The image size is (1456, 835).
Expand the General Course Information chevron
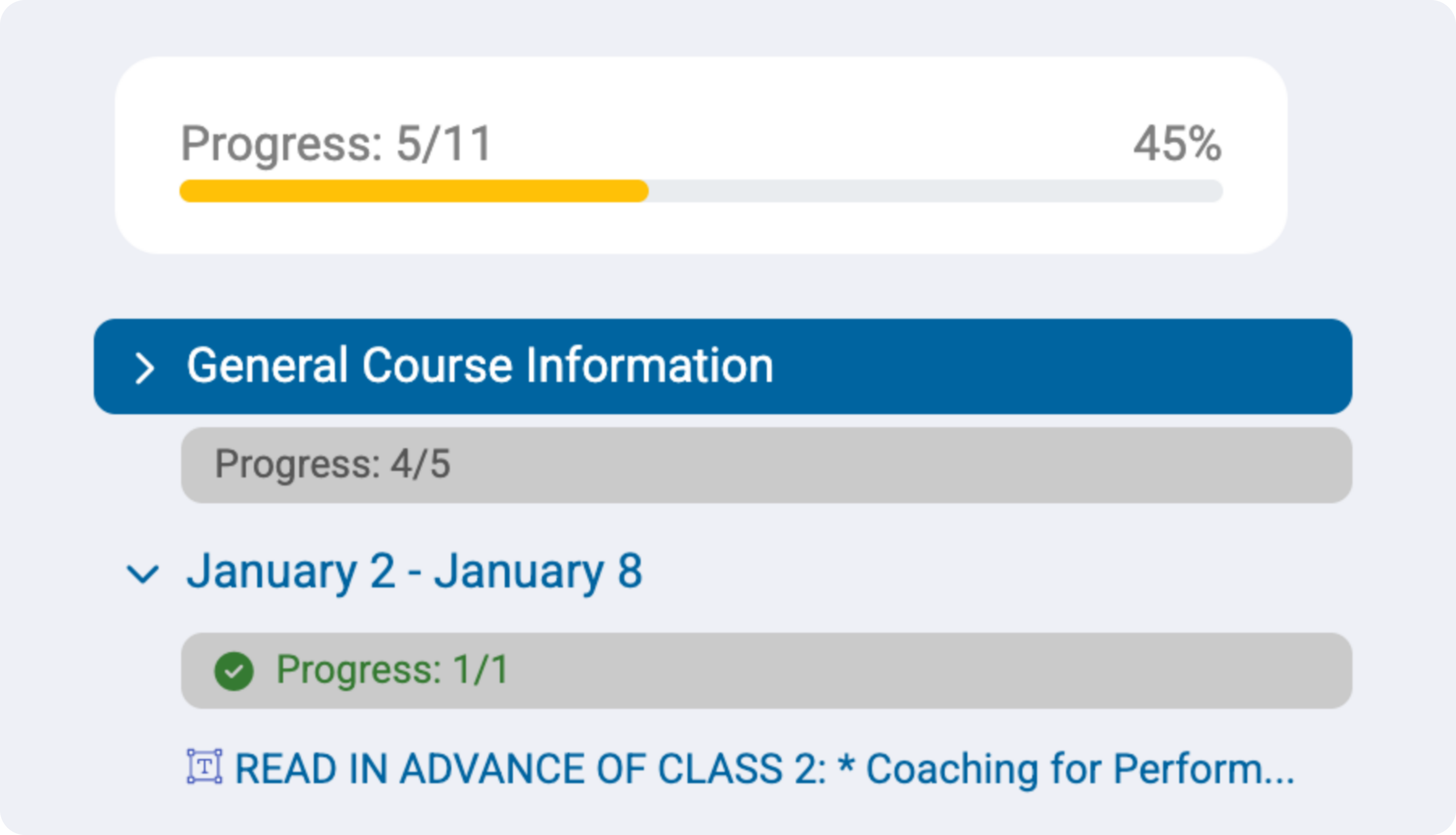(144, 368)
